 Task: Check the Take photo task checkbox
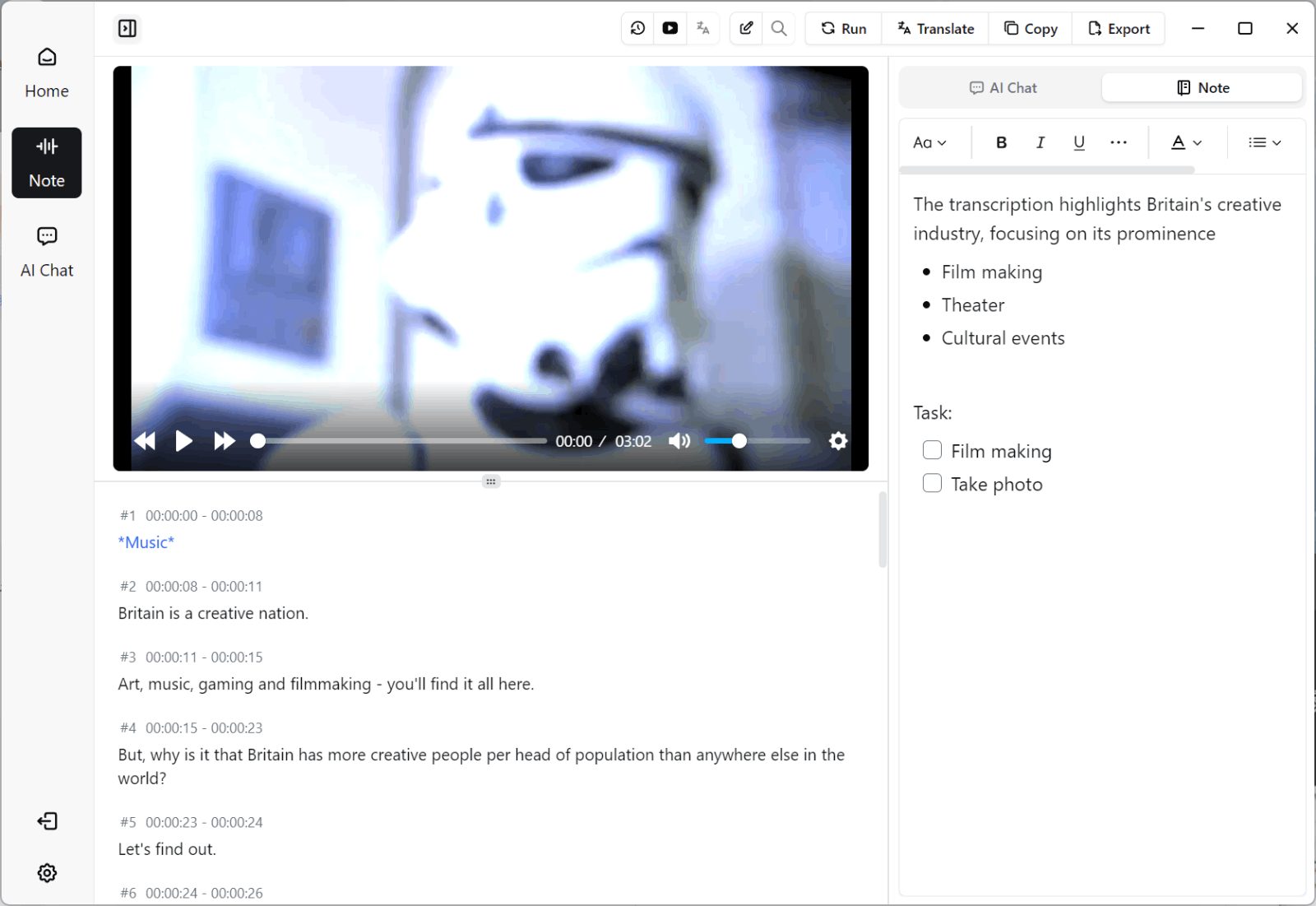pyautogui.click(x=932, y=483)
